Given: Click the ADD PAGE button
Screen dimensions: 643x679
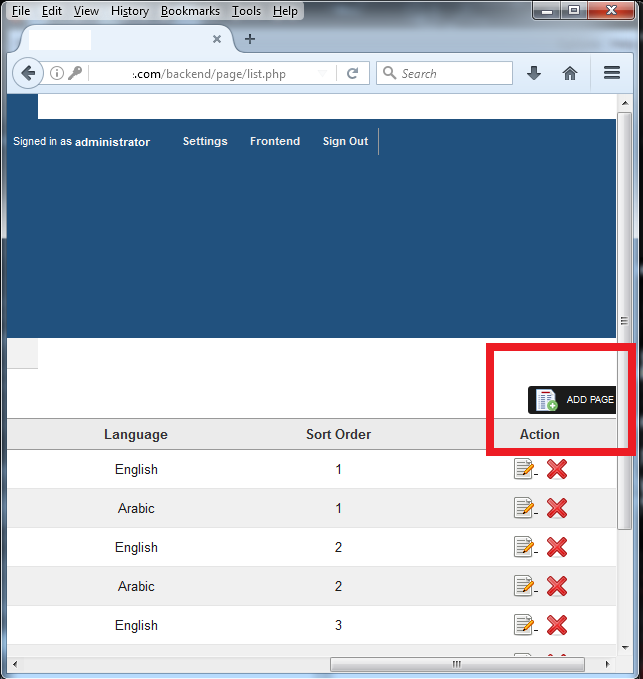Looking at the screenshot, I should point(572,400).
